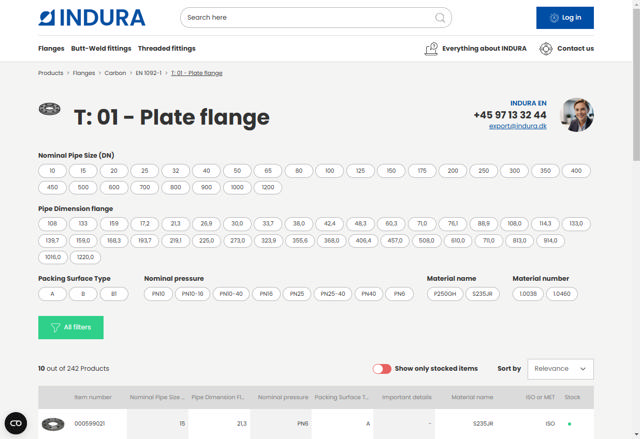The image size is (640, 439).
Task: Click the green stock dot in row 000599021
Action: point(569,424)
